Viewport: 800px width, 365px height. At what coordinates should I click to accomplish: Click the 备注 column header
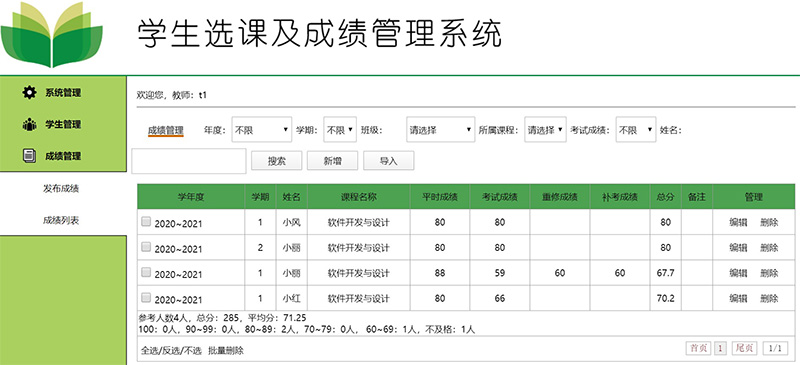click(x=696, y=197)
